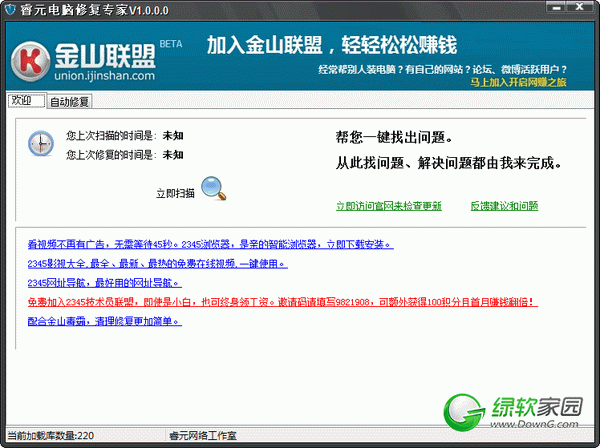Open 2345网址导航 link
600x448 pixels.
104,283
